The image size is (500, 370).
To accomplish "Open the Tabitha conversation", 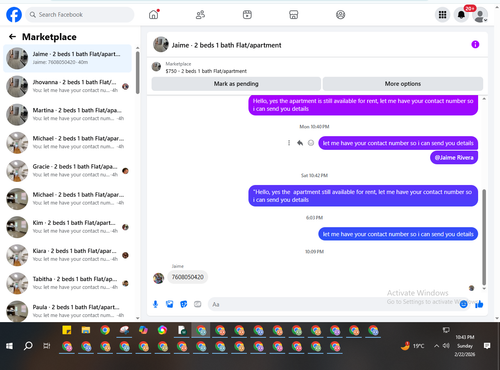I will tap(68, 283).
